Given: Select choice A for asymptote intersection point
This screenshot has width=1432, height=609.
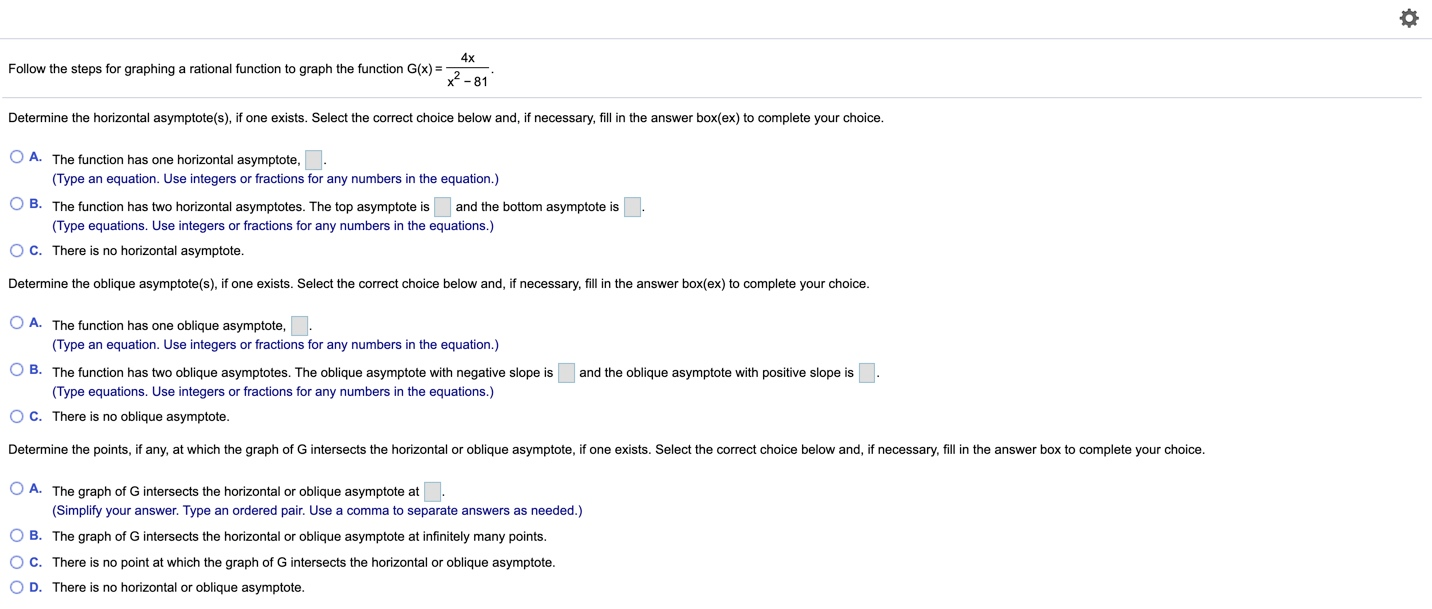Looking at the screenshot, I should pyautogui.click(x=16, y=488).
